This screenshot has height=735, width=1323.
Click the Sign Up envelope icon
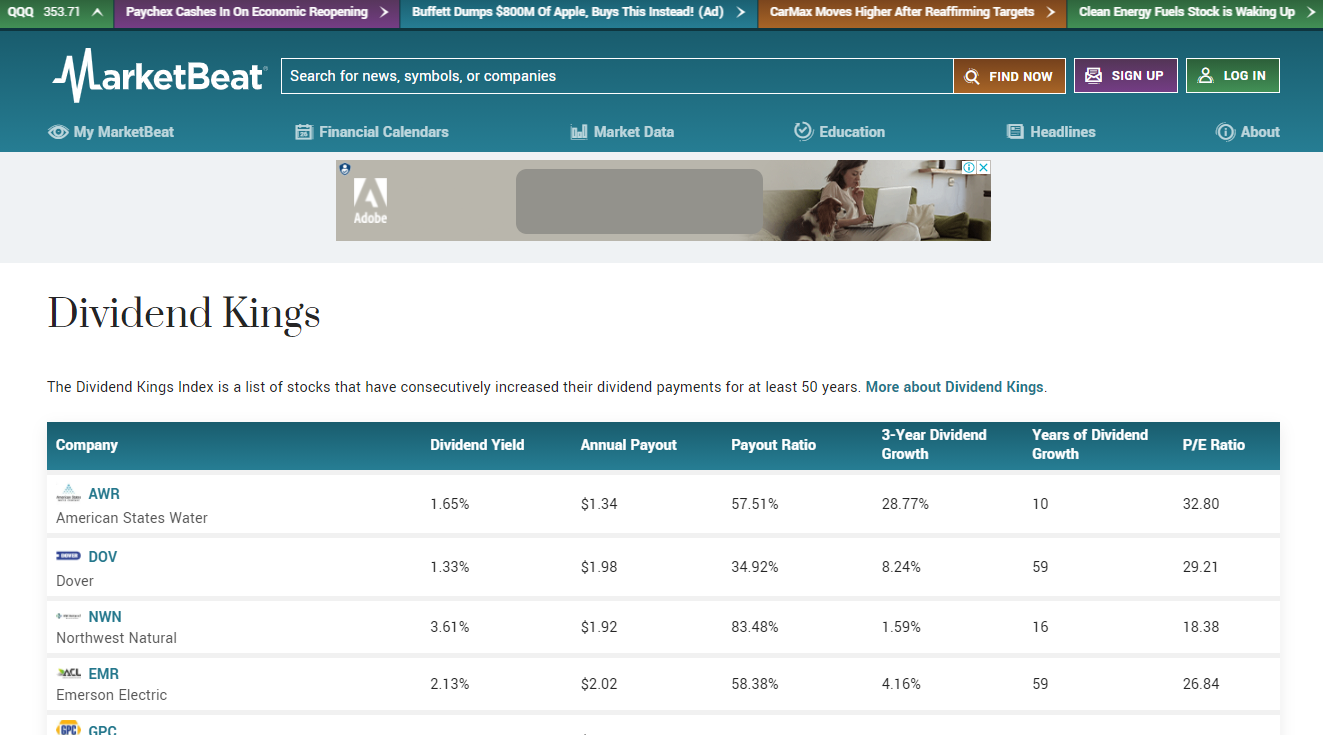coord(1094,75)
